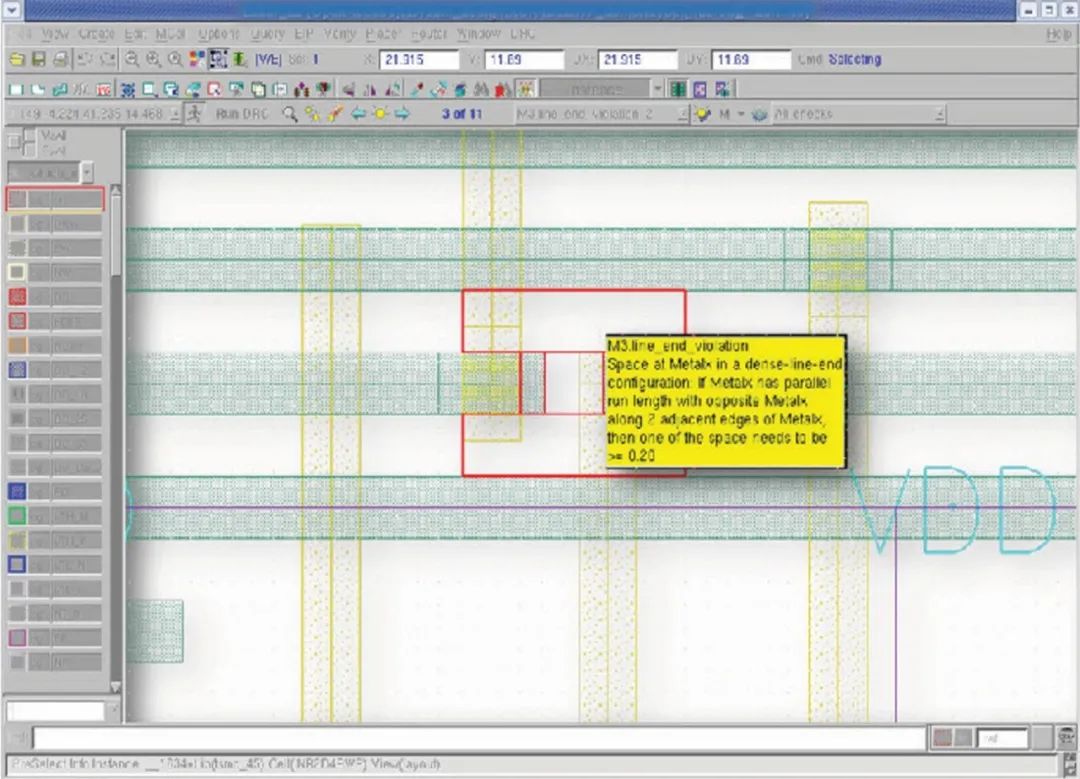This screenshot has height=779, width=1080.
Task: Click the light bulb icon in DRC toolbar
Action: (703, 114)
